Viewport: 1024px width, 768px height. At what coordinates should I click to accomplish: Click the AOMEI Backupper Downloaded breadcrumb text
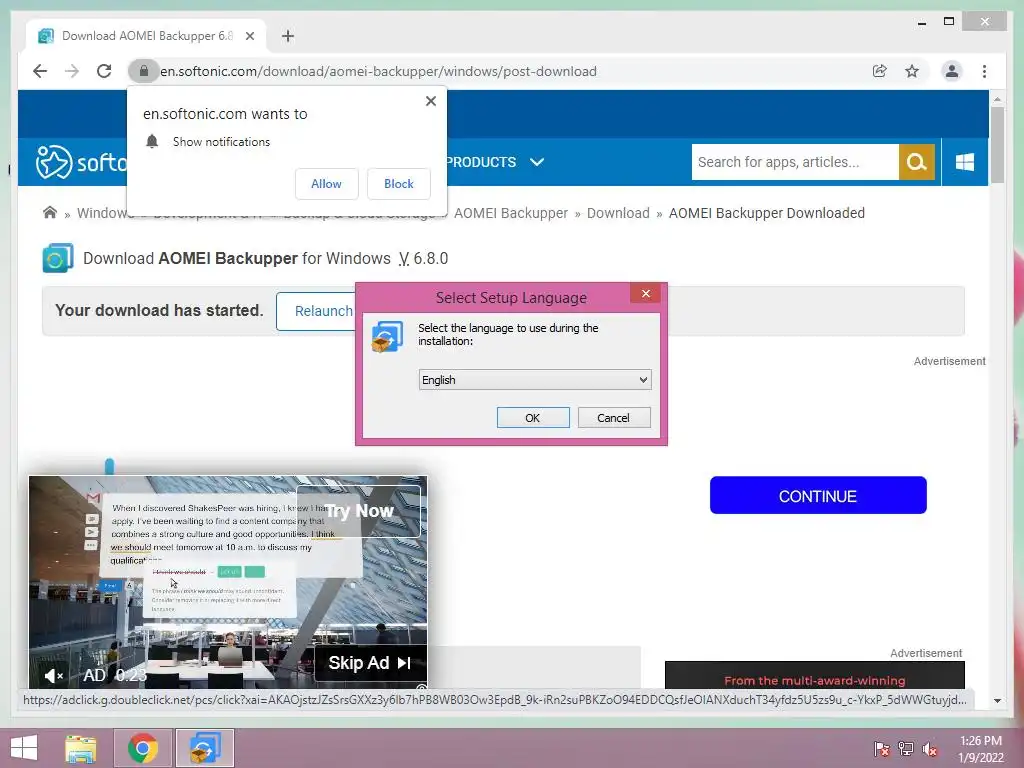click(x=767, y=213)
